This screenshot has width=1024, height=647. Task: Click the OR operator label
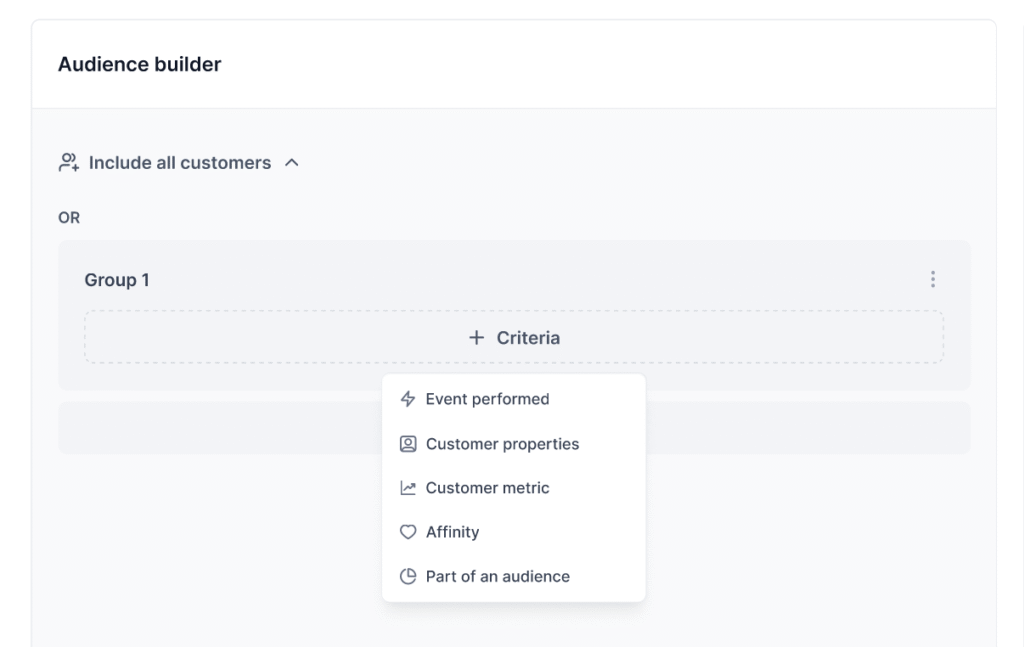click(69, 217)
